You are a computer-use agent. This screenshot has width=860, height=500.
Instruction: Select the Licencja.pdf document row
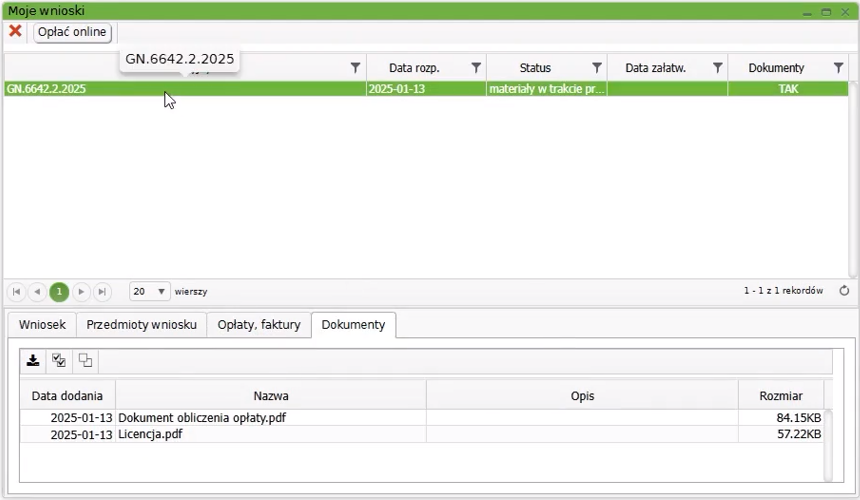[150, 435]
